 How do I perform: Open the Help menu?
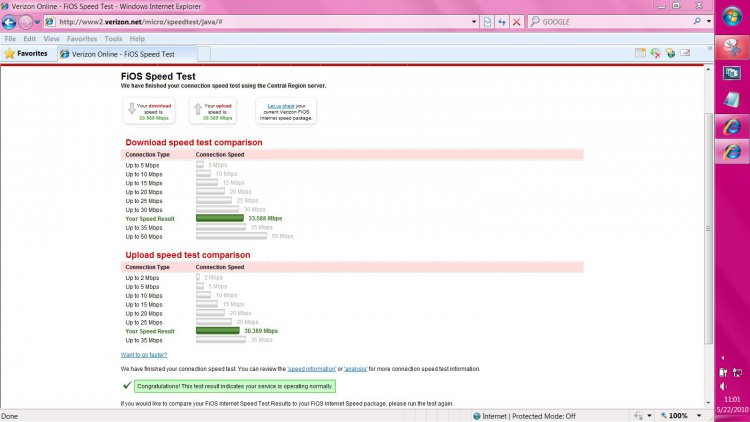click(137, 39)
